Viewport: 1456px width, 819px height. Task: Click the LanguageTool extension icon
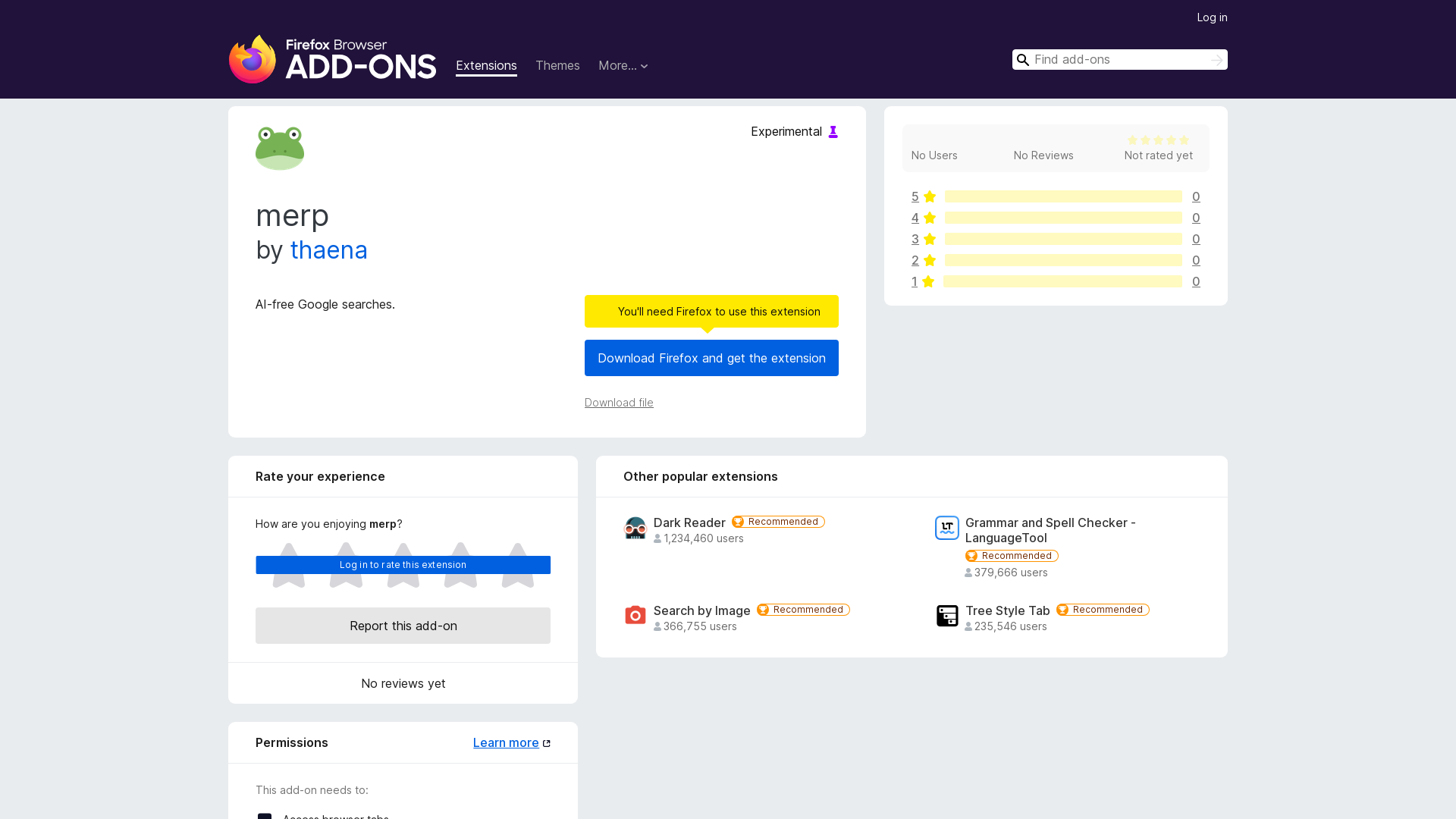click(947, 528)
